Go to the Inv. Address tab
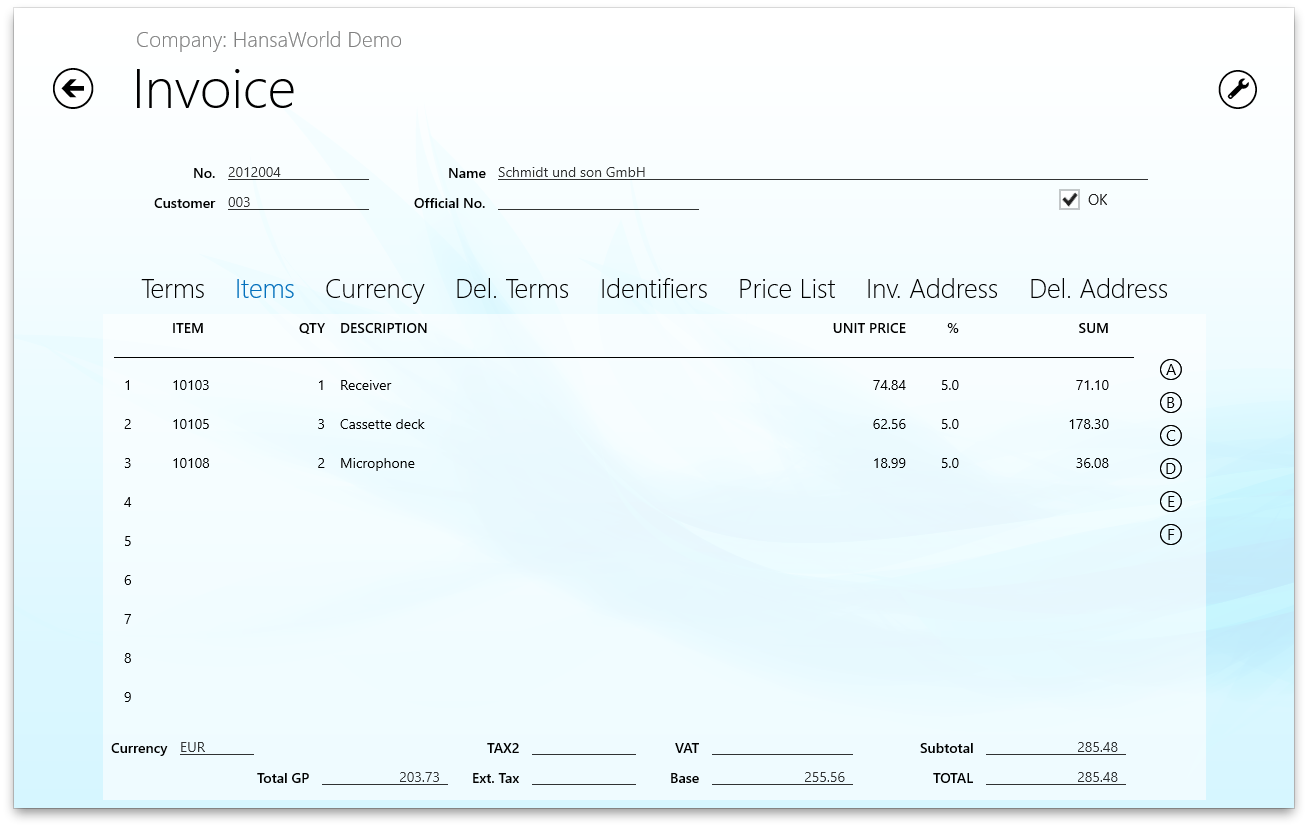 931,289
